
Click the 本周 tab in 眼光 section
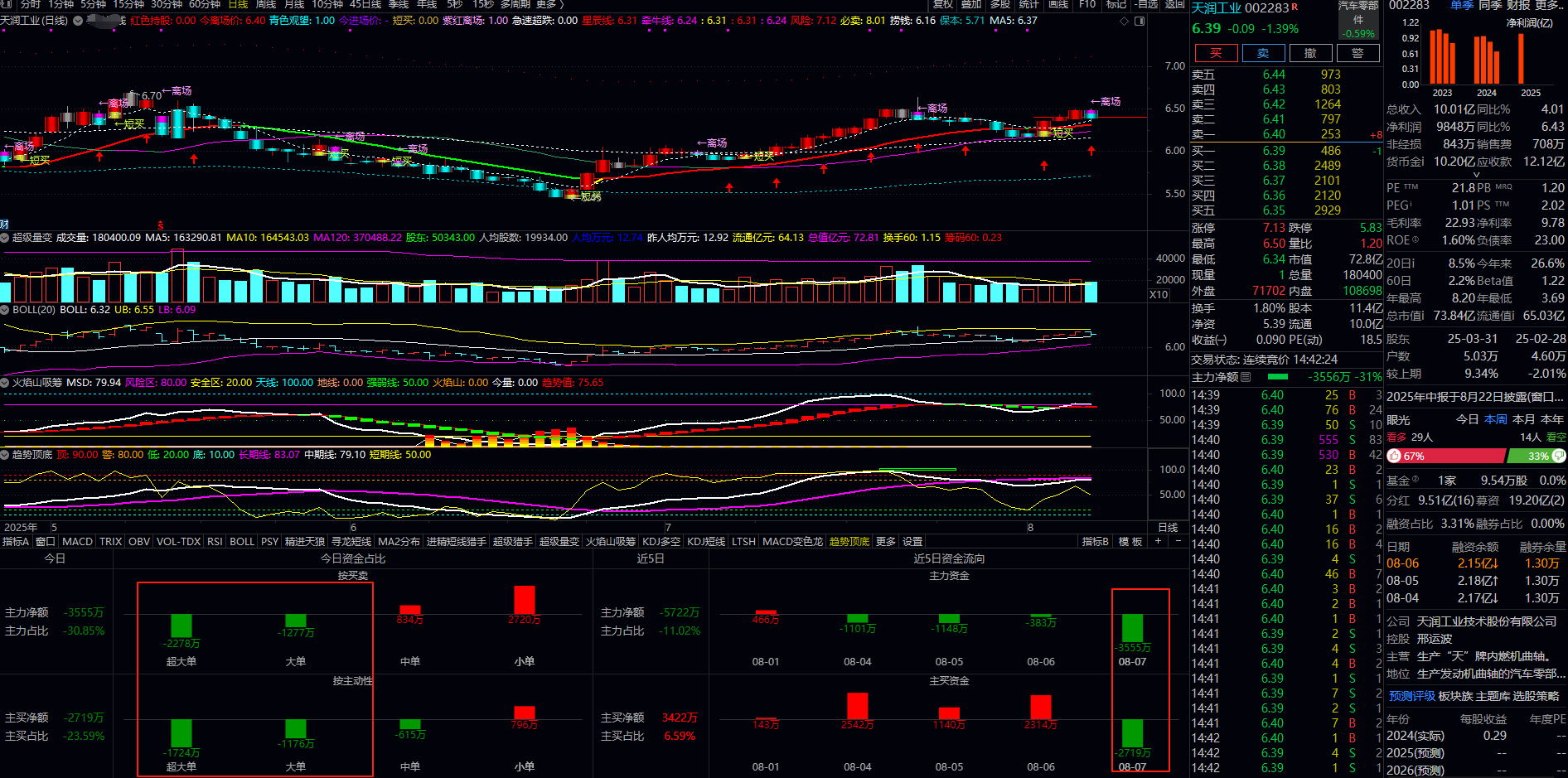pos(1496,419)
